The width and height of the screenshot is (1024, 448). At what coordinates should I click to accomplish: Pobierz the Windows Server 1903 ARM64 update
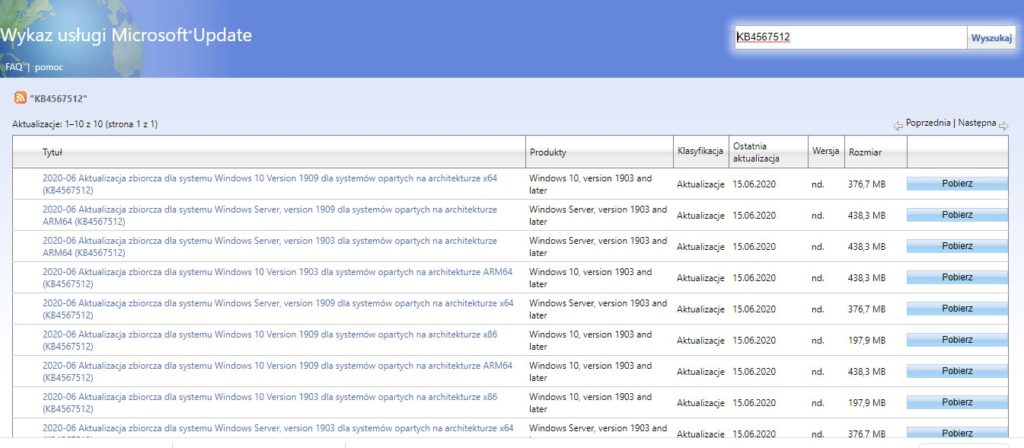[957, 247]
